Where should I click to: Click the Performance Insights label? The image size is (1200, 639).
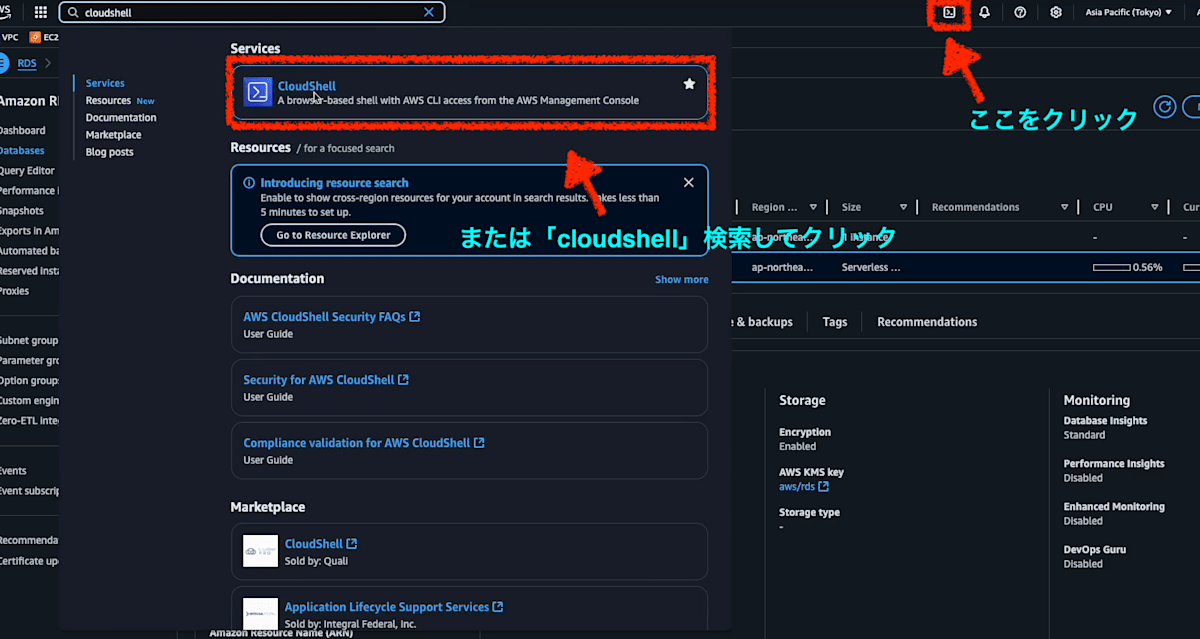coord(1114,464)
